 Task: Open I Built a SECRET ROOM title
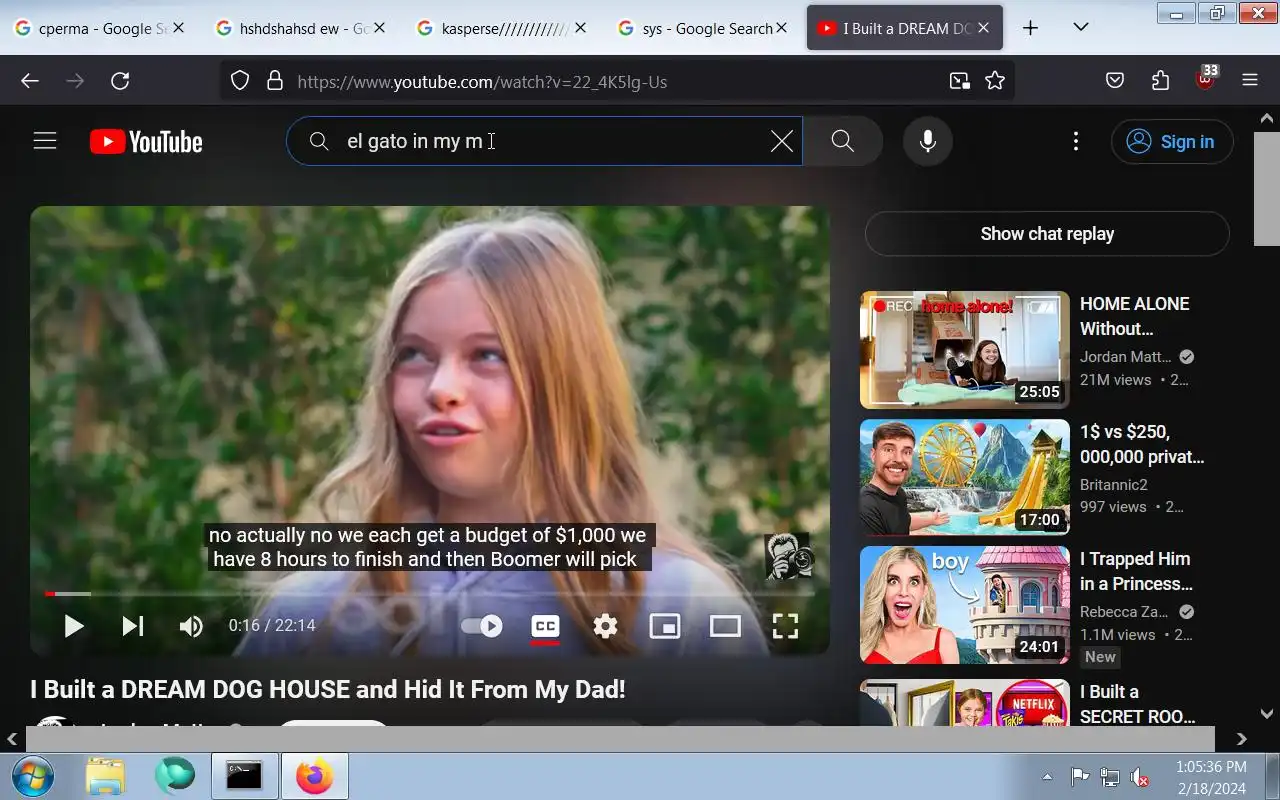[1138, 704]
